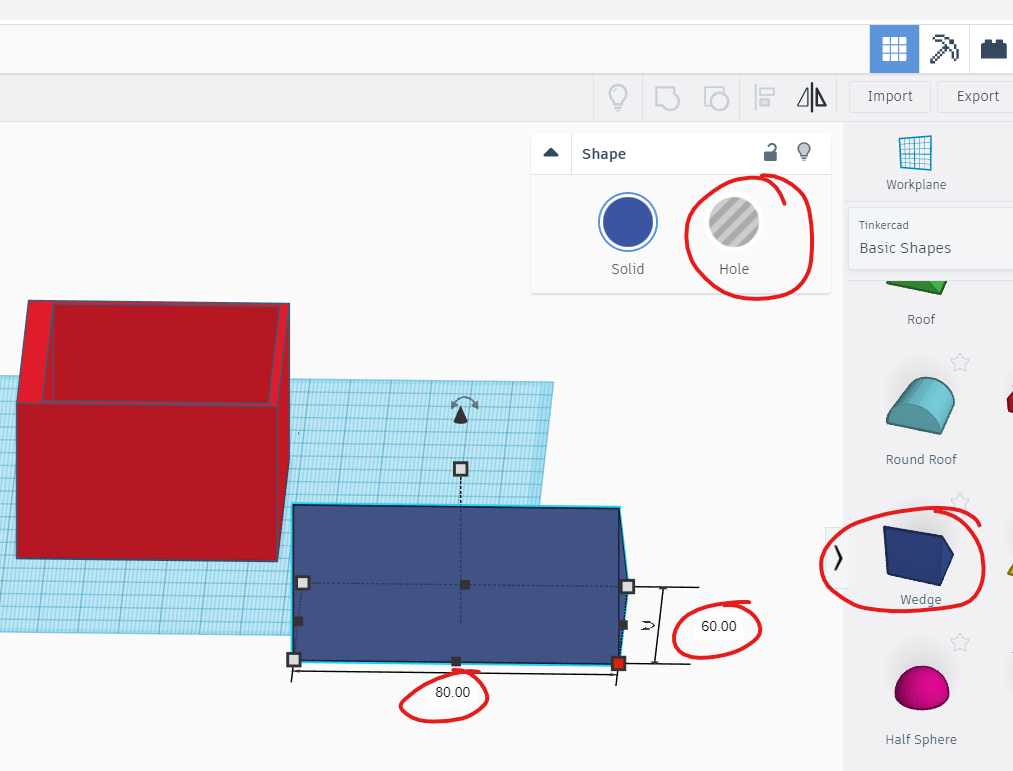Toggle the lock editing padlock icon
Image resolution: width=1013 pixels, height=771 pixels.
(x=770, y=152)
